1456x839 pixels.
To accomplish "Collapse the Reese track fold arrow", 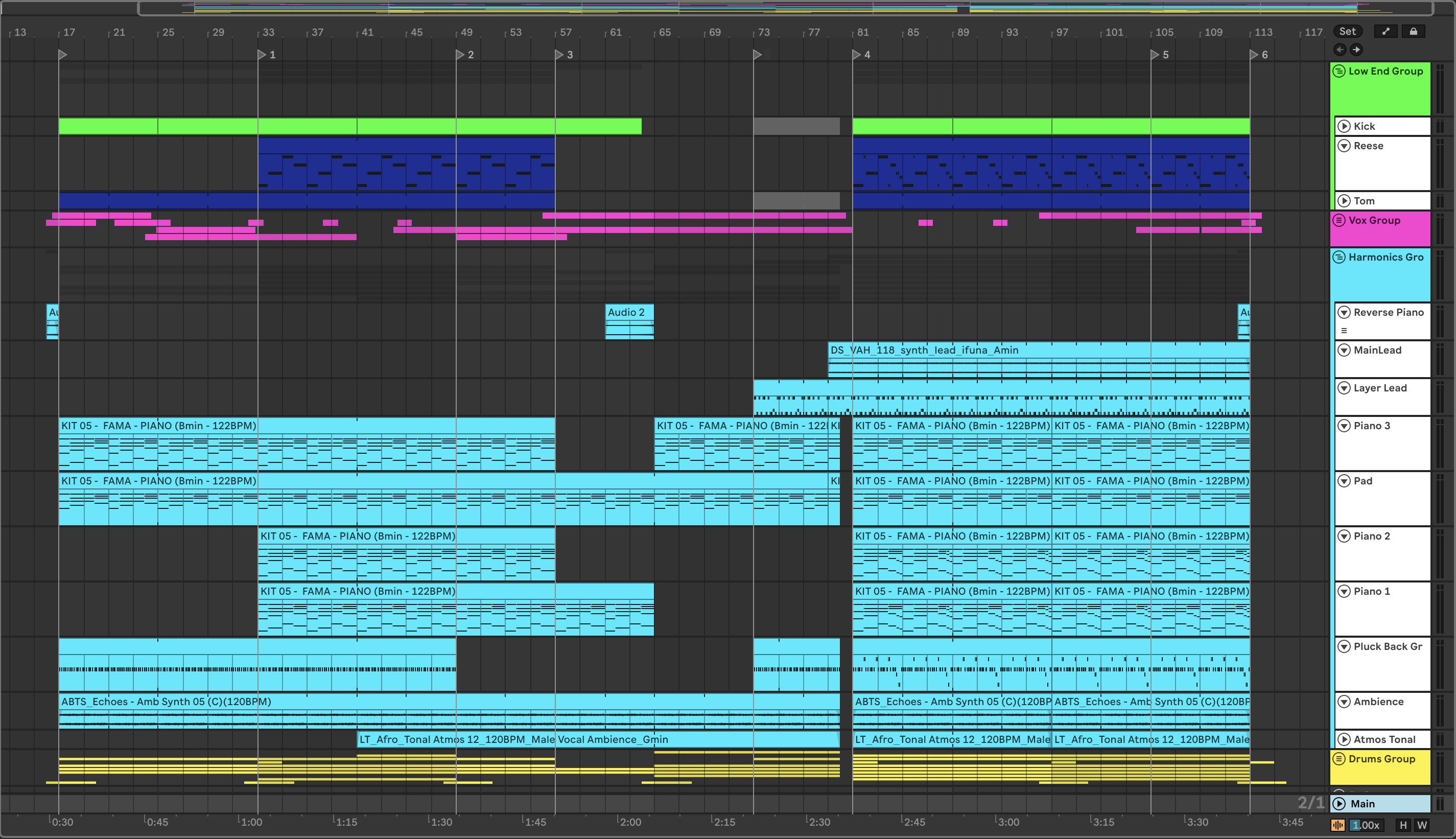I will (1344, 146).
